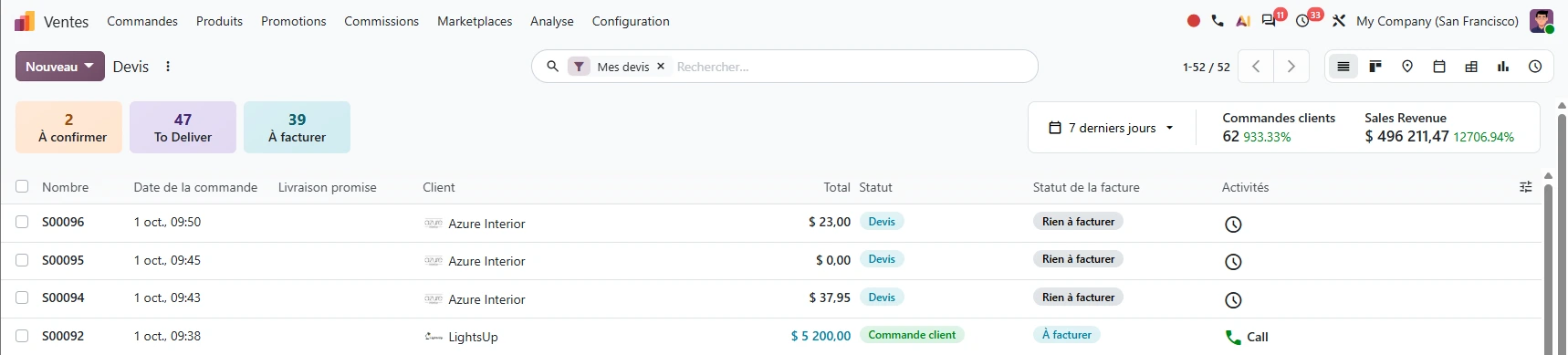Go to the next page of records
The height and width of the screenshot is (355, 1568).
[x=1291, y=67]
